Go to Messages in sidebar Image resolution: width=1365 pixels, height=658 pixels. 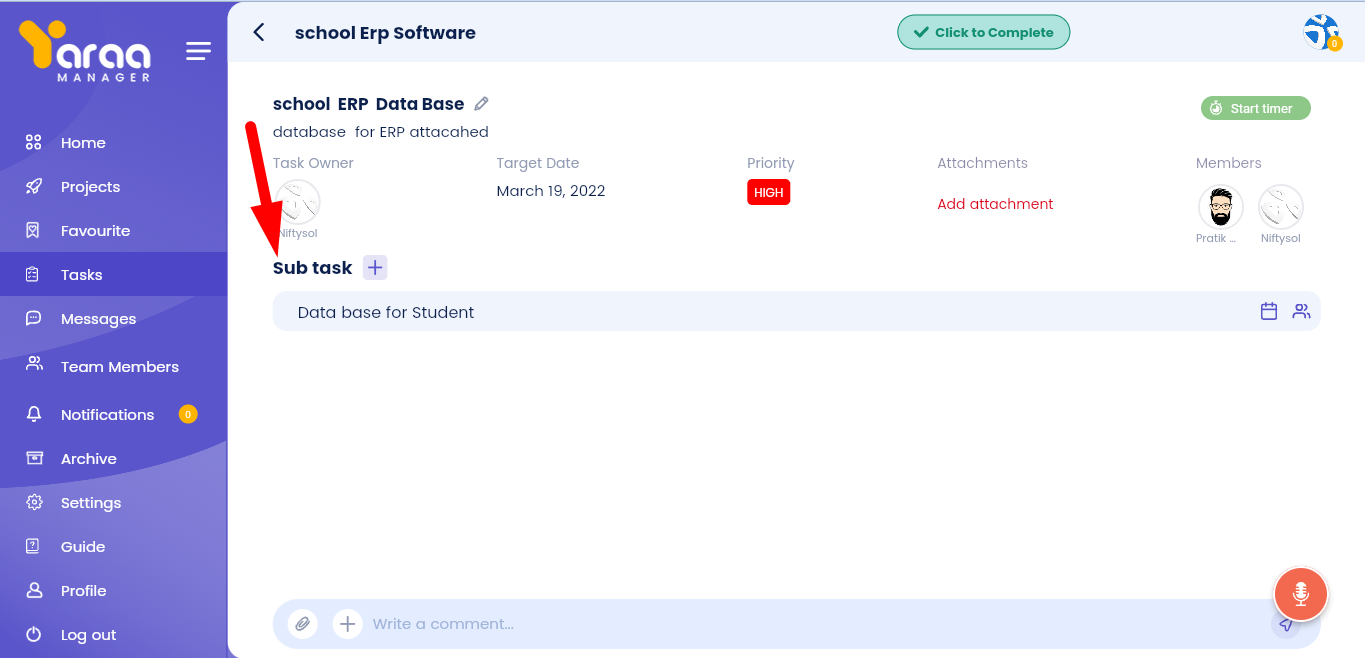(98, 319)
